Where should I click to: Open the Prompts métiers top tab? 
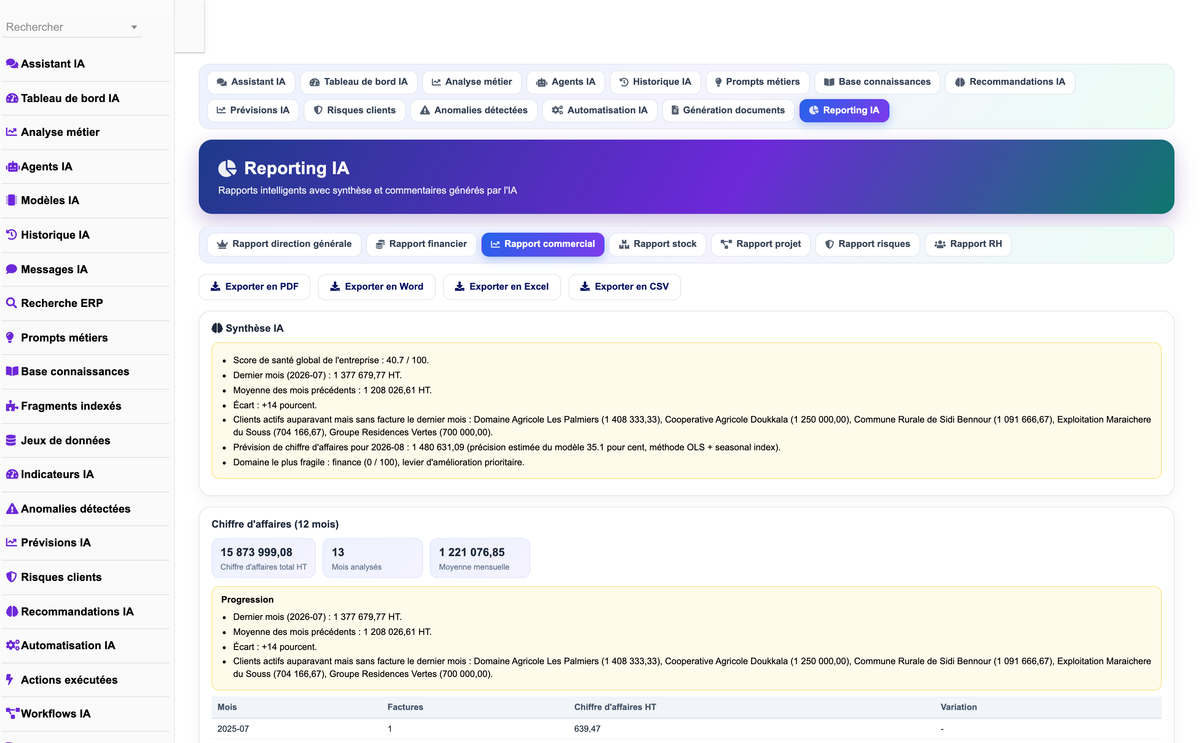pos(757,82)
